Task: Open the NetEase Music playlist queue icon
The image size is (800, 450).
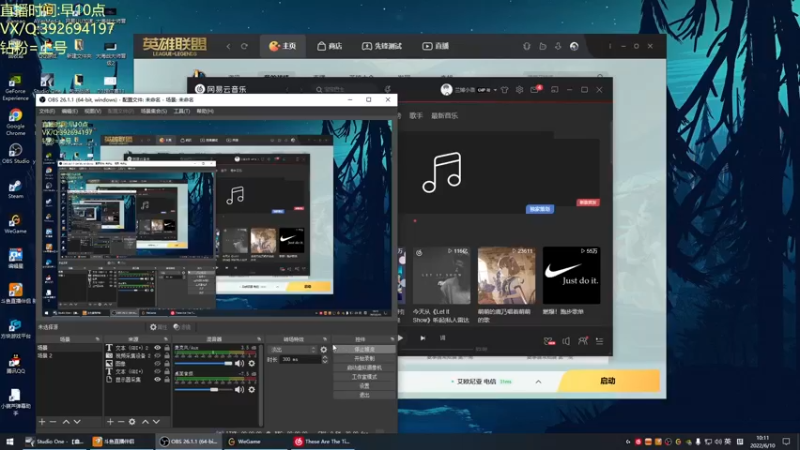Action: tap(599, 341)
